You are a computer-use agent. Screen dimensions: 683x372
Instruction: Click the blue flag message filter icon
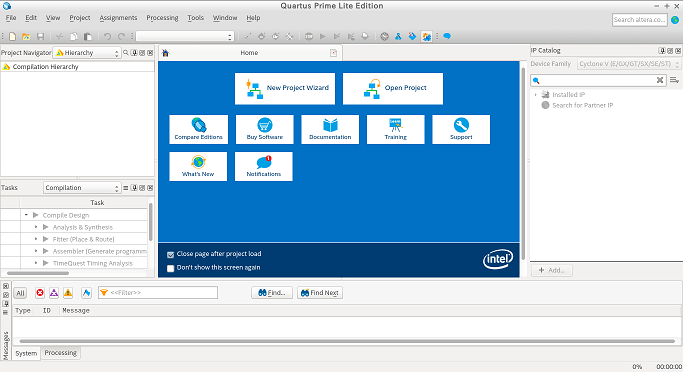tap(86, 293)
